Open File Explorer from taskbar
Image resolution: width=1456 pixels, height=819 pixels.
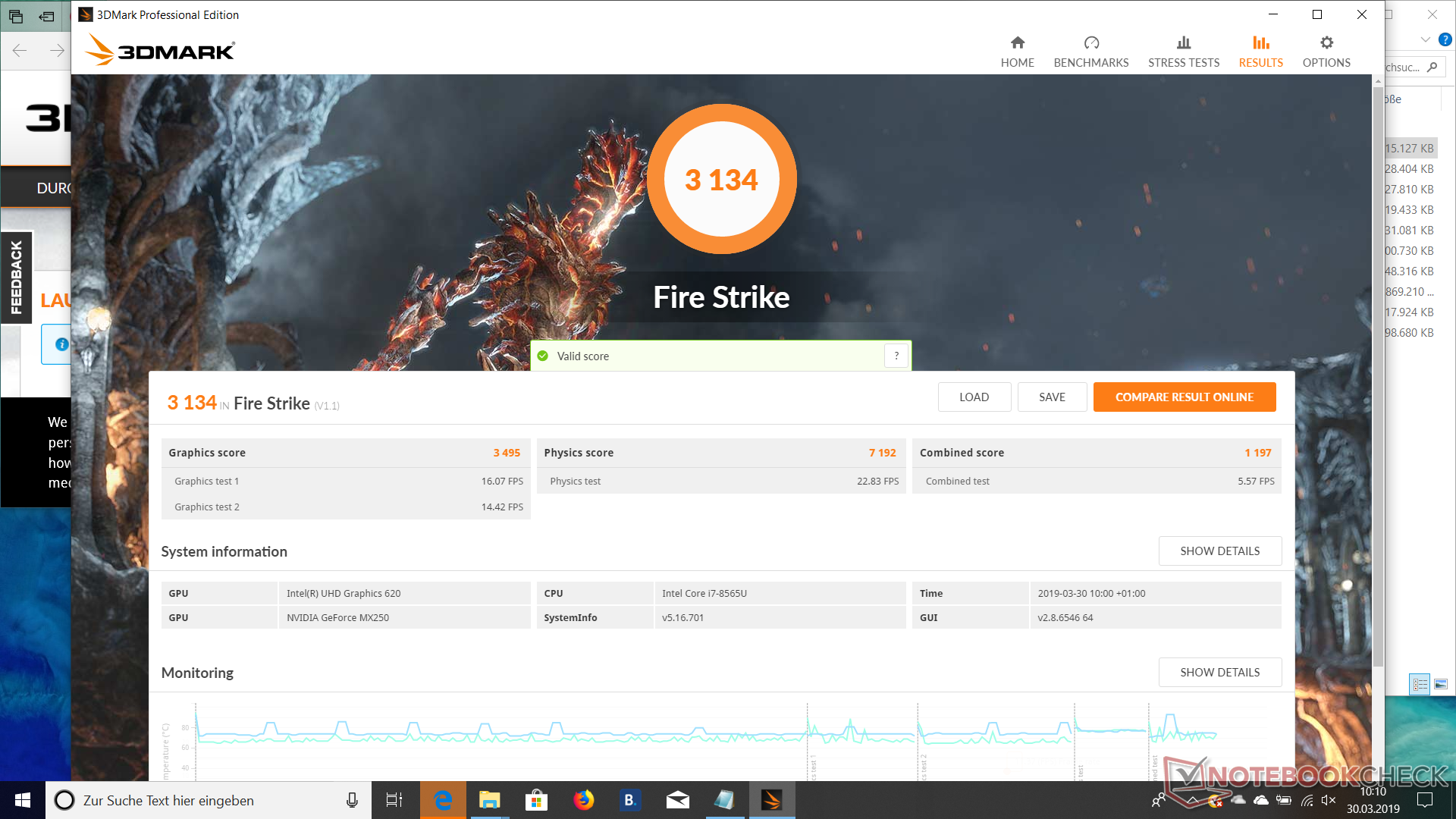[x=489, y=800]
